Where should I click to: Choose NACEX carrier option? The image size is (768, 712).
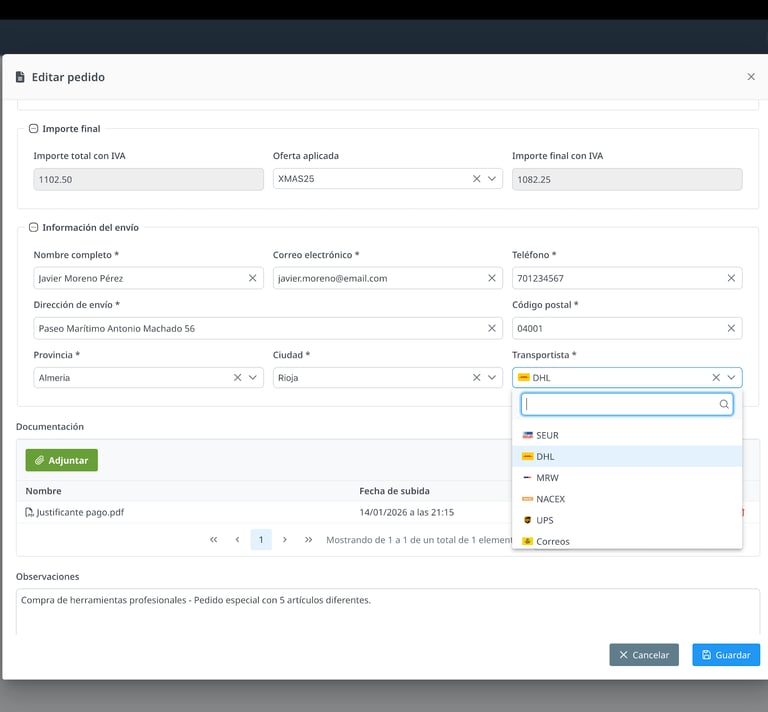coord(627,499)
